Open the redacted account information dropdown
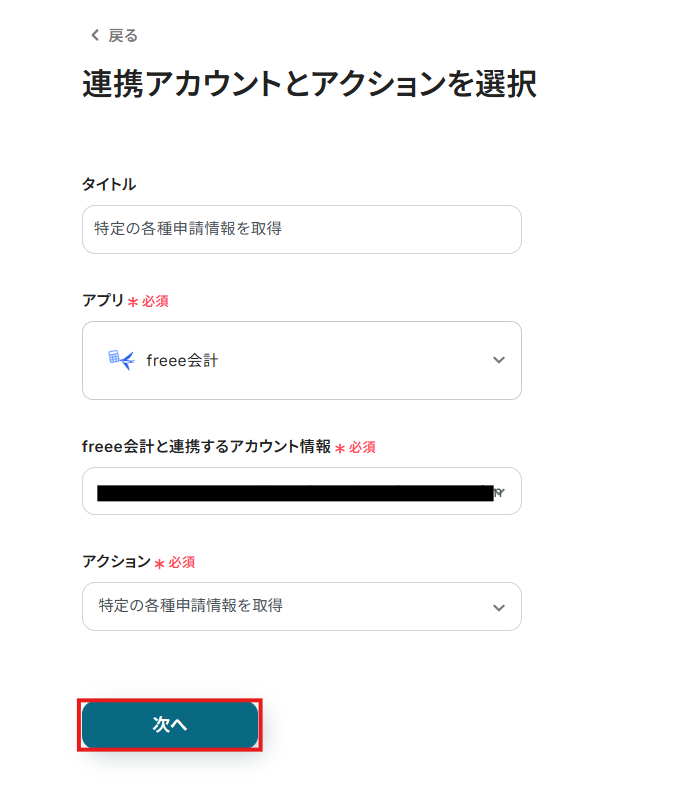This screenshot has width=680, height=799. coord(302,491)
